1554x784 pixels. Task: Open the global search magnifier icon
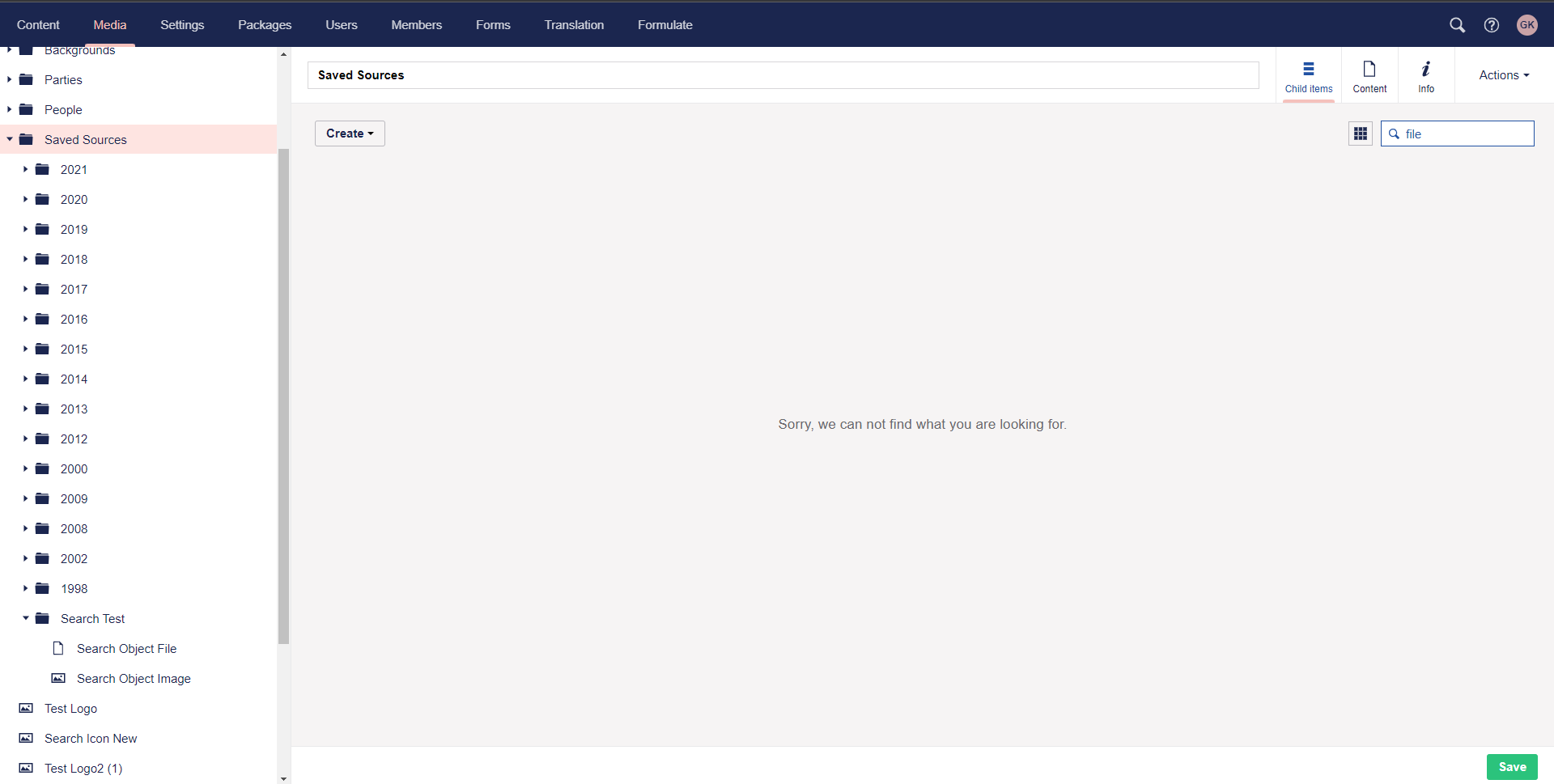coord(1457,24)
